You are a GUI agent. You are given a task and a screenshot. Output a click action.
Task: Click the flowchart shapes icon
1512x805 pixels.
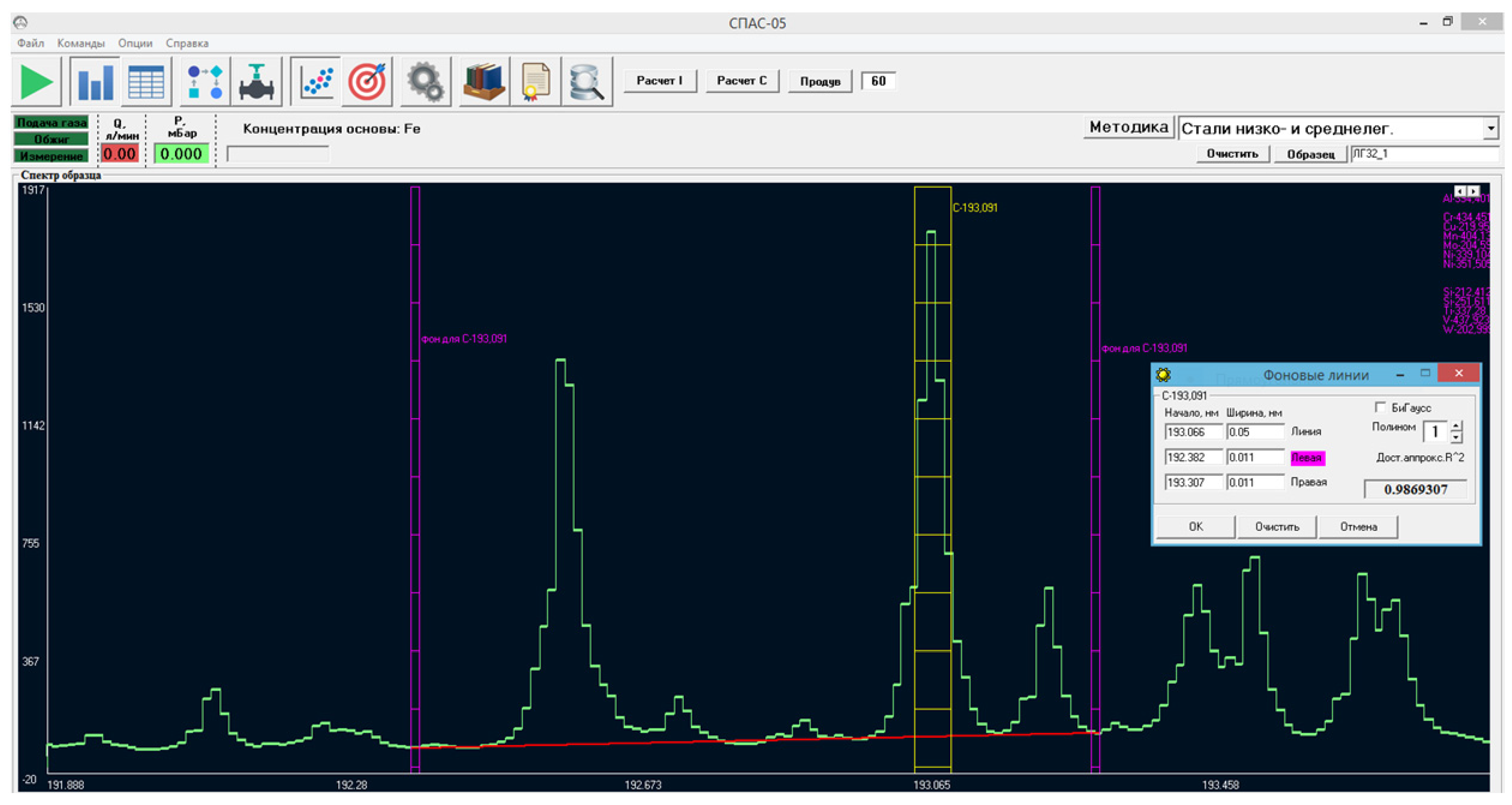tap(205, 82)
